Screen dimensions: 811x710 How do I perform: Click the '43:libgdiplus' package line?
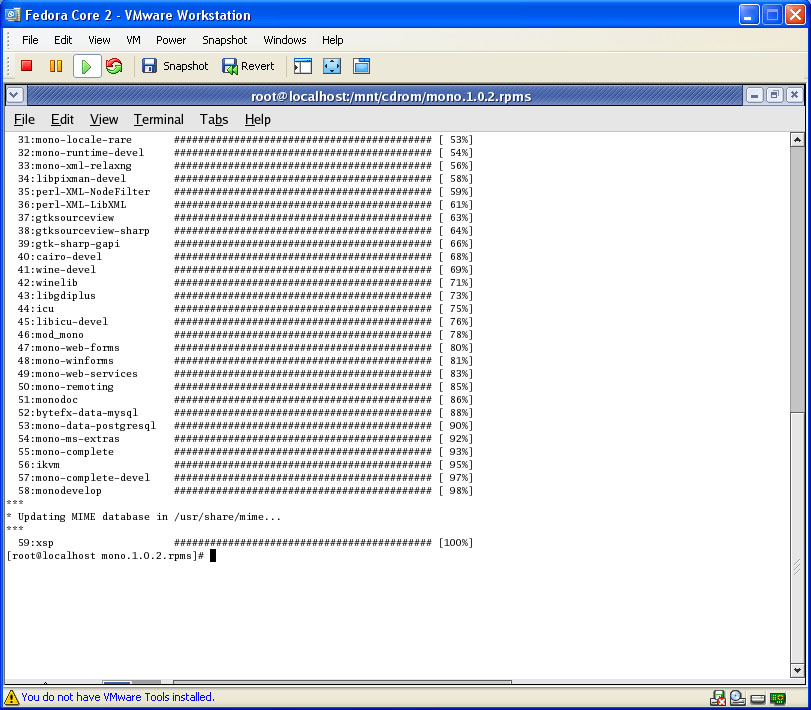(x=246, y=296)
